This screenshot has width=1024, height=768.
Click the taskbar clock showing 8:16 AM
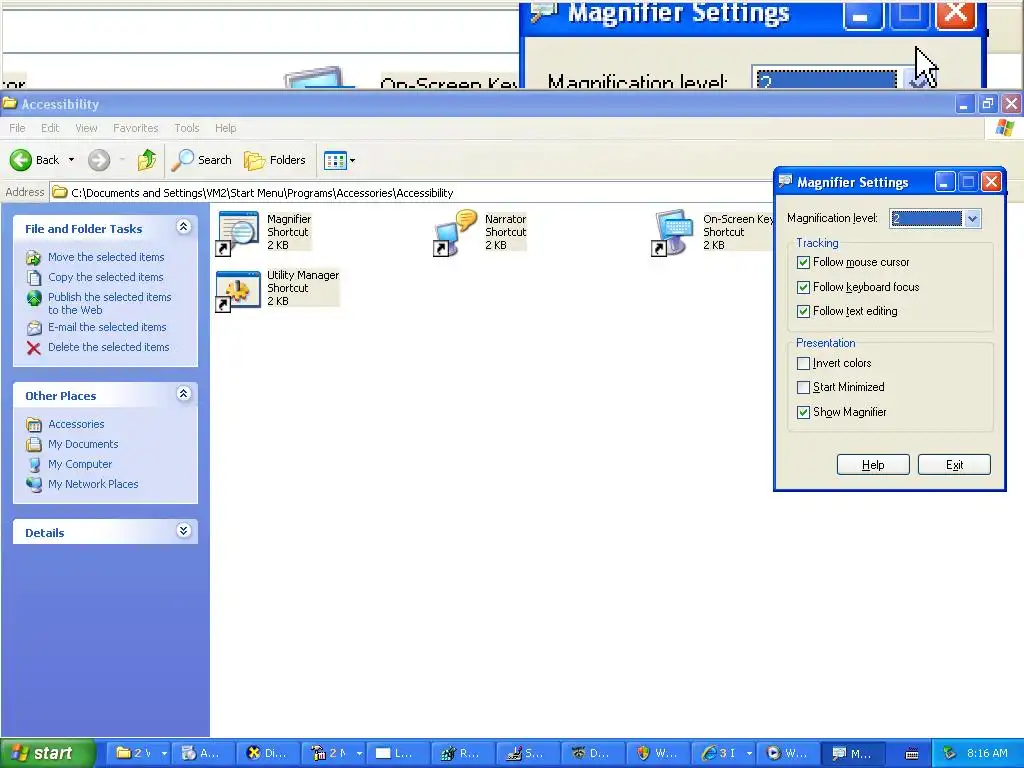987,754
